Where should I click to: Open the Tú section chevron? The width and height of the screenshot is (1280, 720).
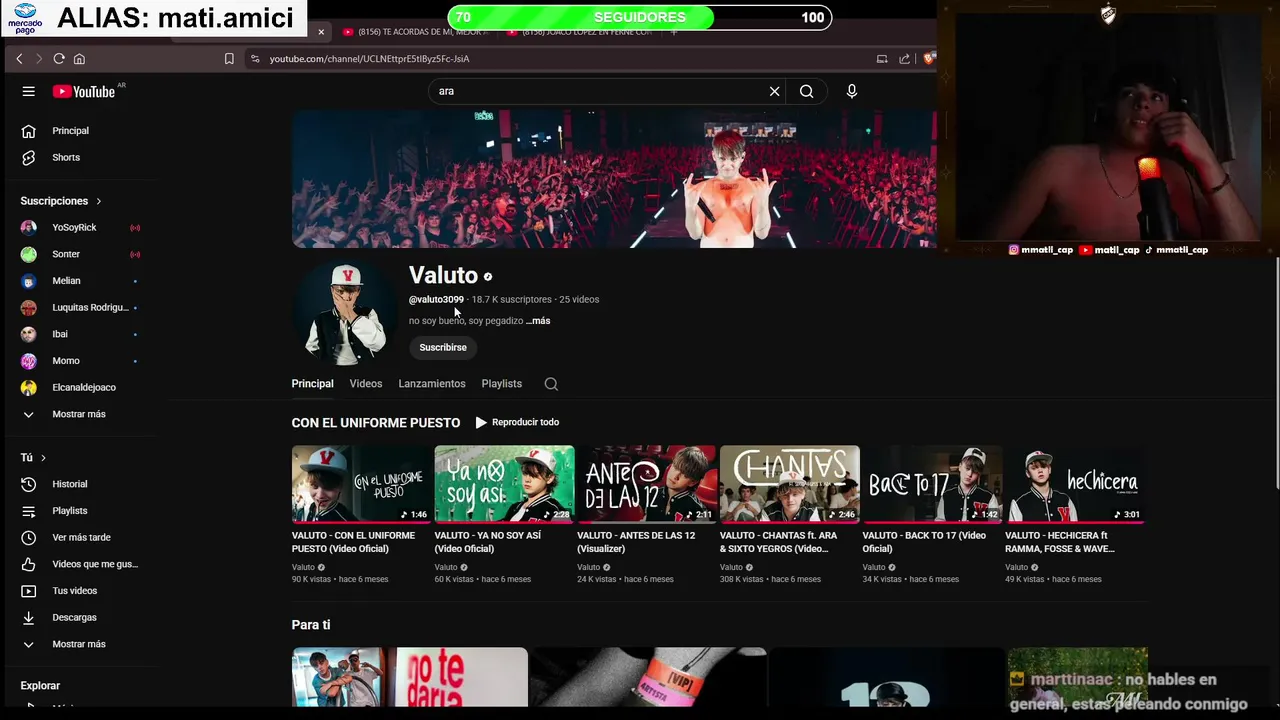tap(43, 458)
